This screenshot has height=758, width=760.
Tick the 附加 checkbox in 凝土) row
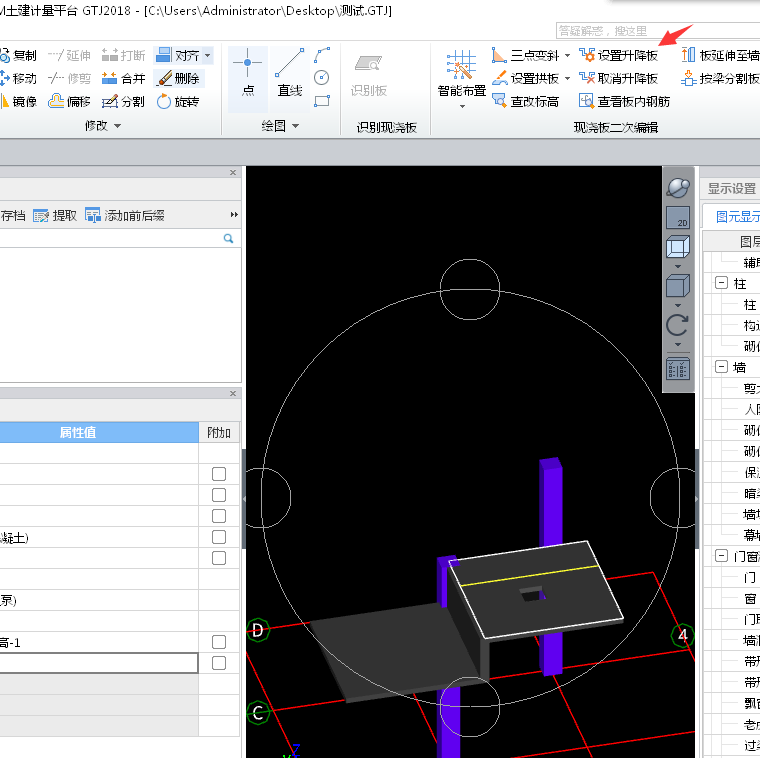tap(219, 537)
